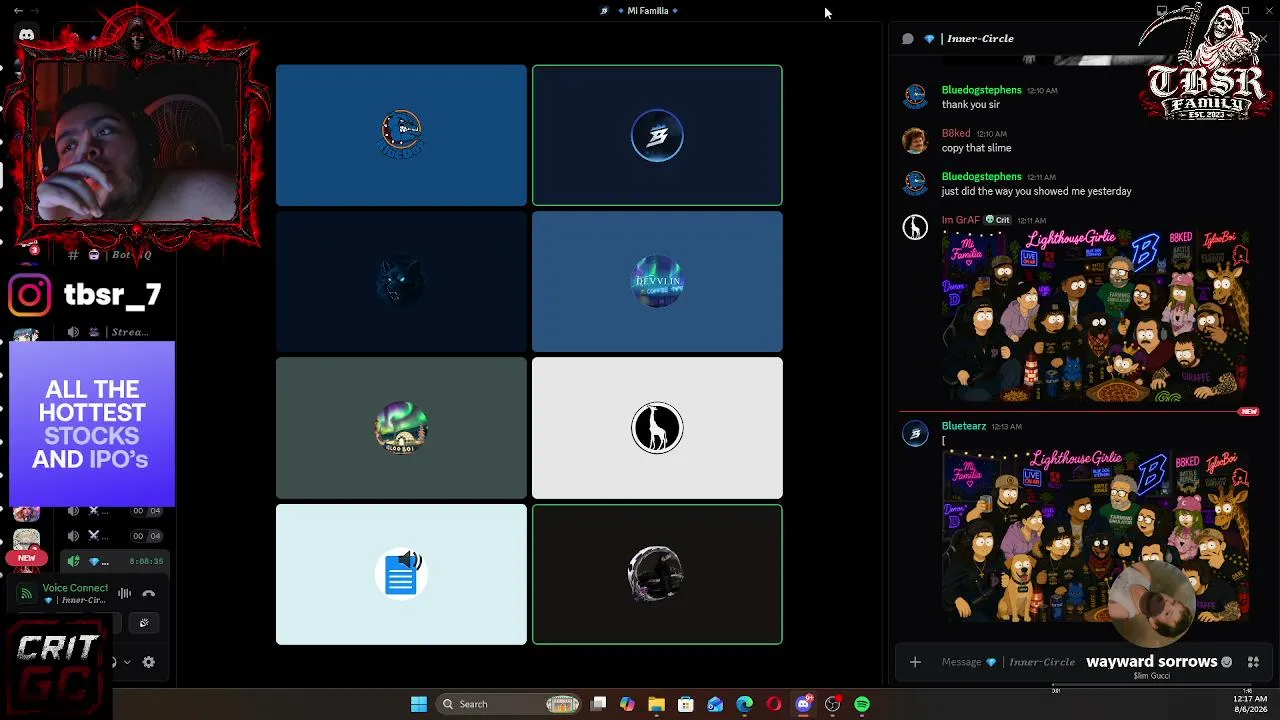Screen dimensions: 1280x720
Task: Click the Crit tag beside Im GrAF
Action: [998, 220]
